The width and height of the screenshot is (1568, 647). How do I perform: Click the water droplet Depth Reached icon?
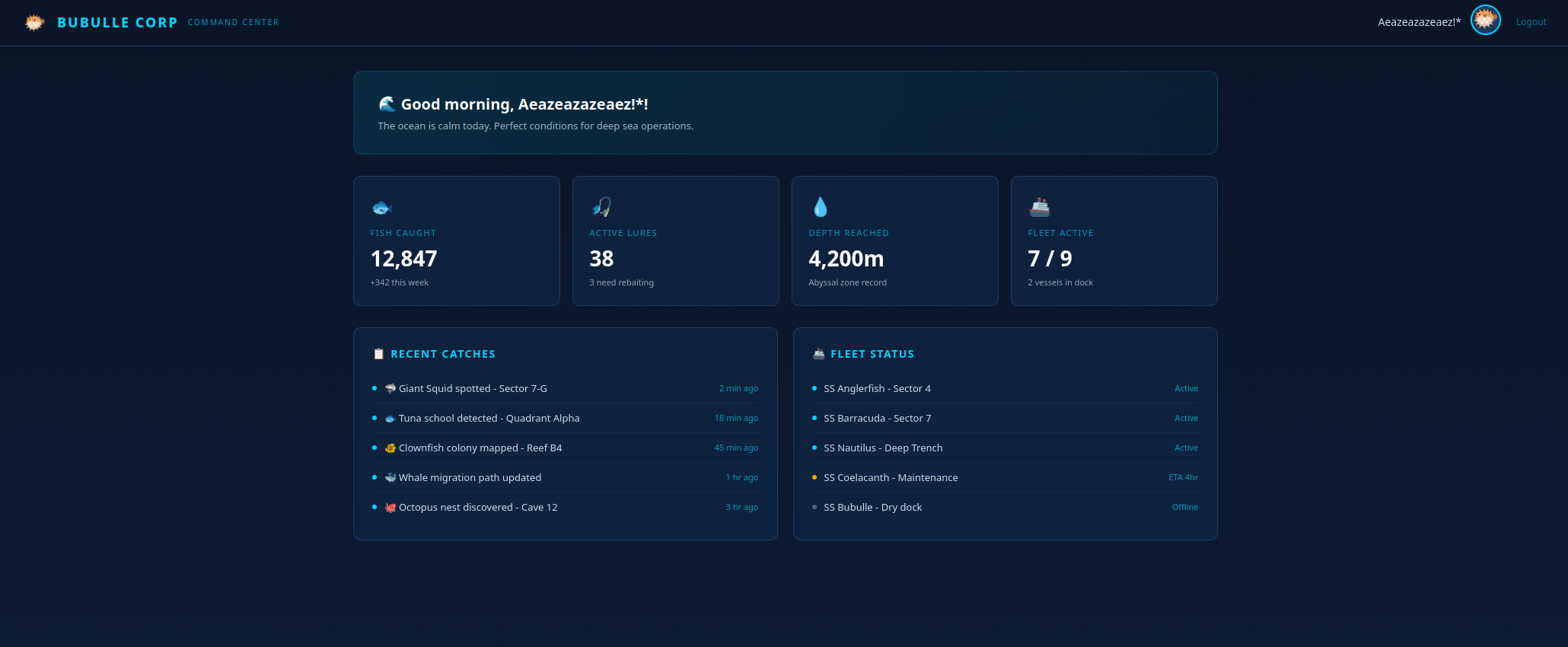820,207
